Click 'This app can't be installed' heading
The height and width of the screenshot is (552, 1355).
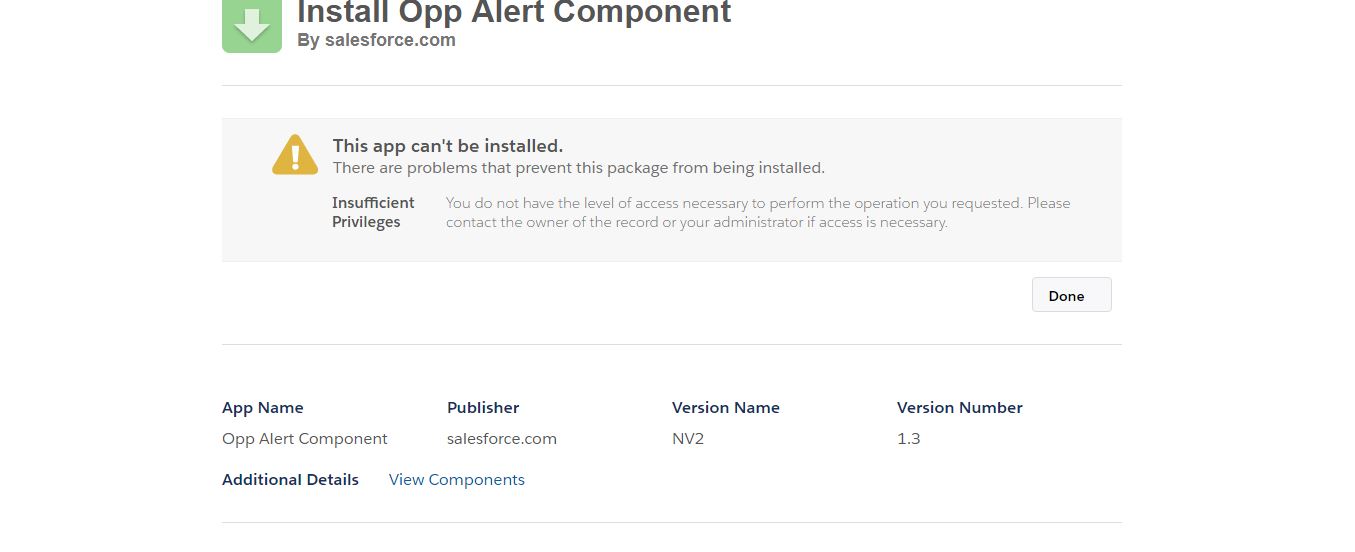pos(448,146)
